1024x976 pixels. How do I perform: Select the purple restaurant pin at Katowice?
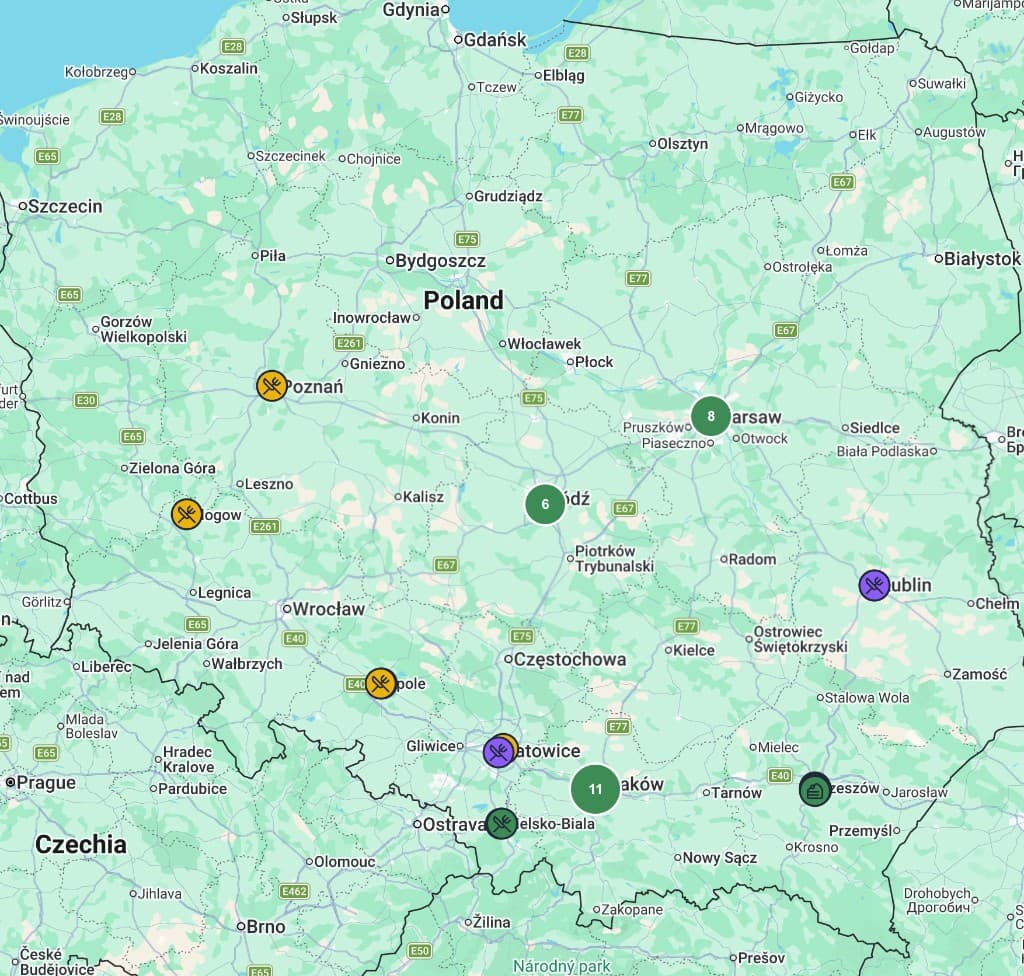point(498,752)
